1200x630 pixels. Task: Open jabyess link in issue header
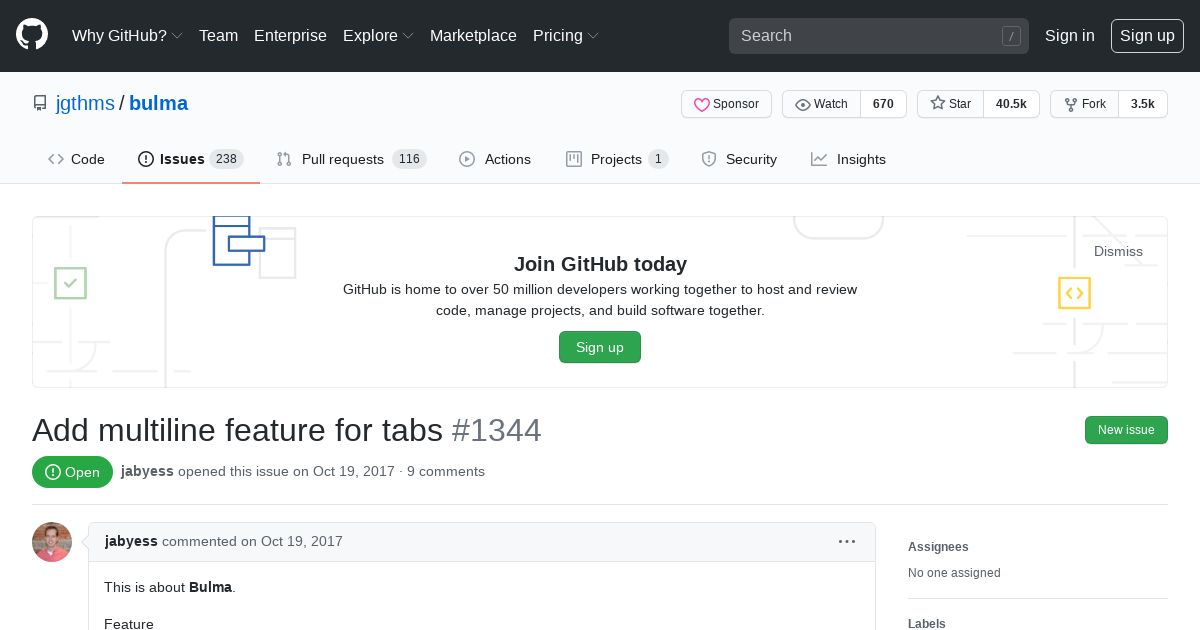147,471
